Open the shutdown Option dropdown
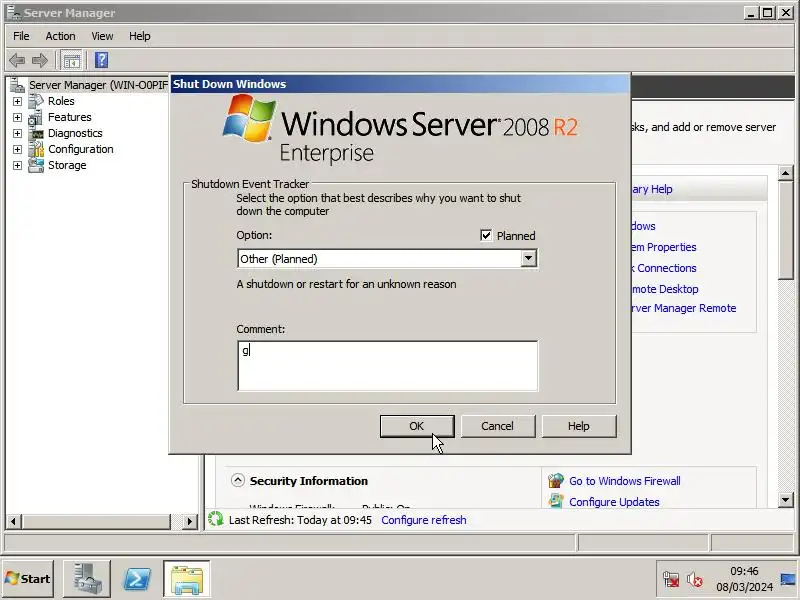This screenshot has width=800, height=600. click(x=529, y=258)
